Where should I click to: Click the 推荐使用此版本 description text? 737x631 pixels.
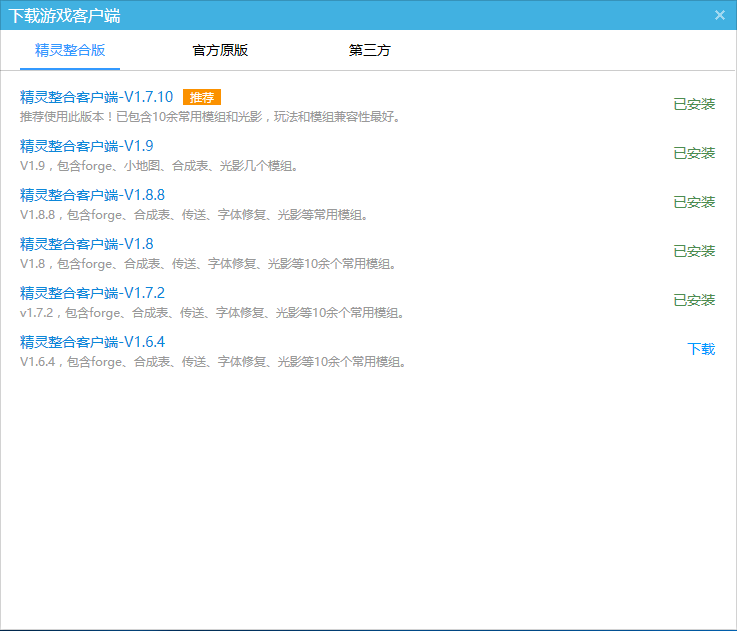210,117
